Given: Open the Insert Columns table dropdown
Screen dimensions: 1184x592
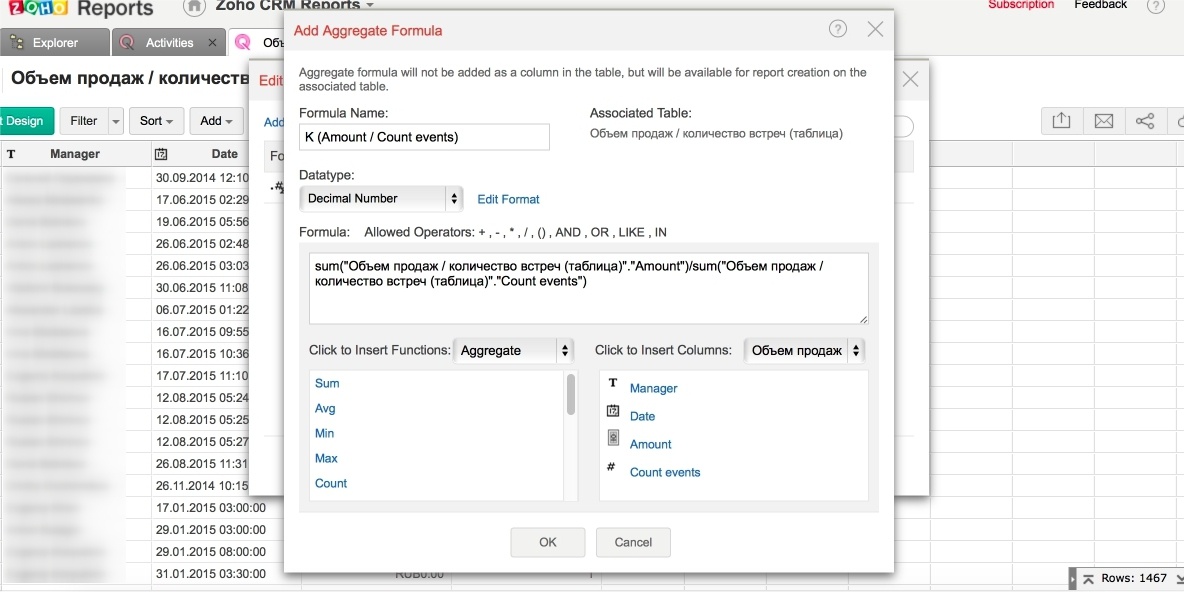Looking at the screenshot, I should coord(804,351).
